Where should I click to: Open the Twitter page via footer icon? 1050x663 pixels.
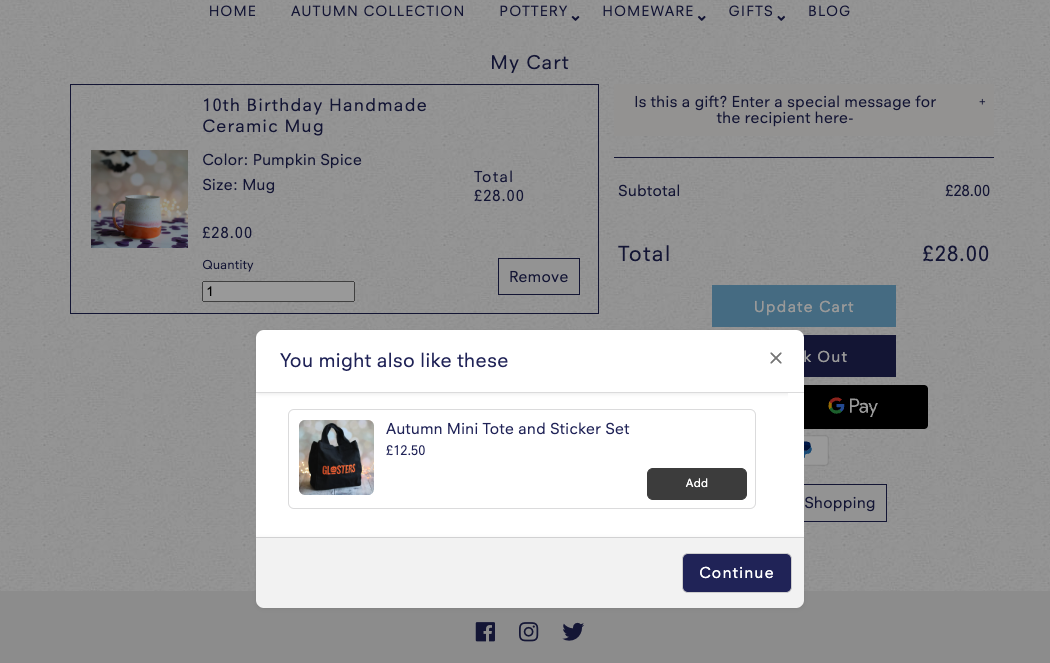pos(573,631)
